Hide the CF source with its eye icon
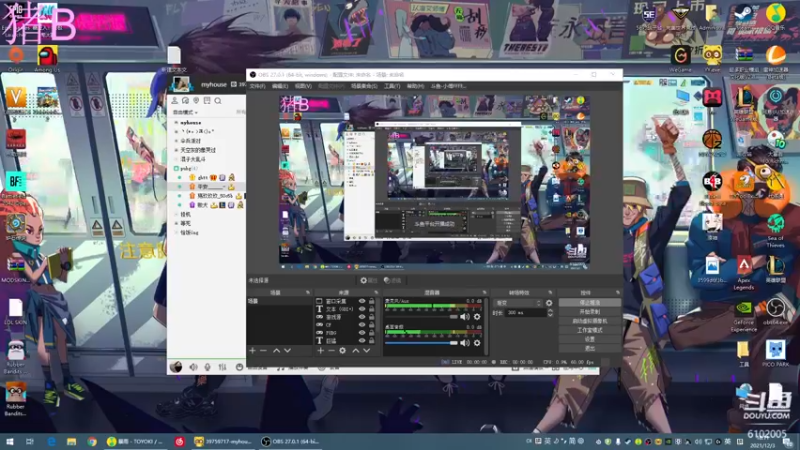 click(x=362, y=324)
